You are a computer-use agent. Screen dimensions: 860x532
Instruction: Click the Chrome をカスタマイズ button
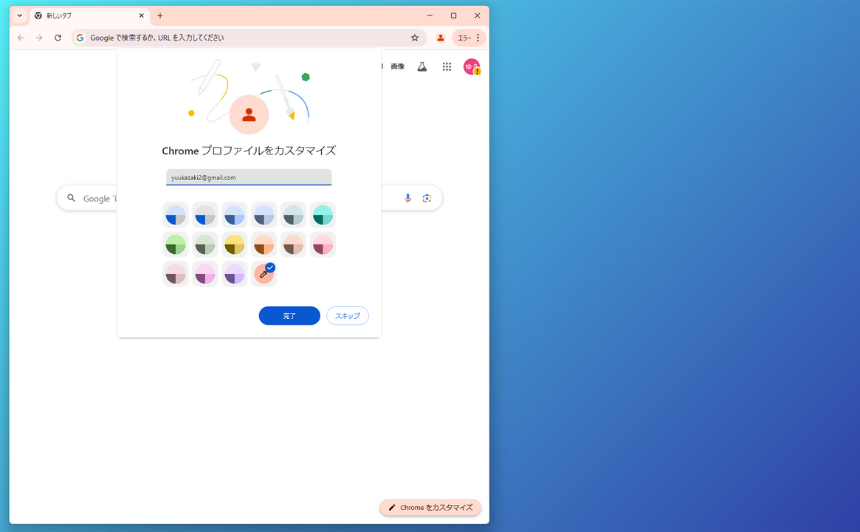(430, 508)
